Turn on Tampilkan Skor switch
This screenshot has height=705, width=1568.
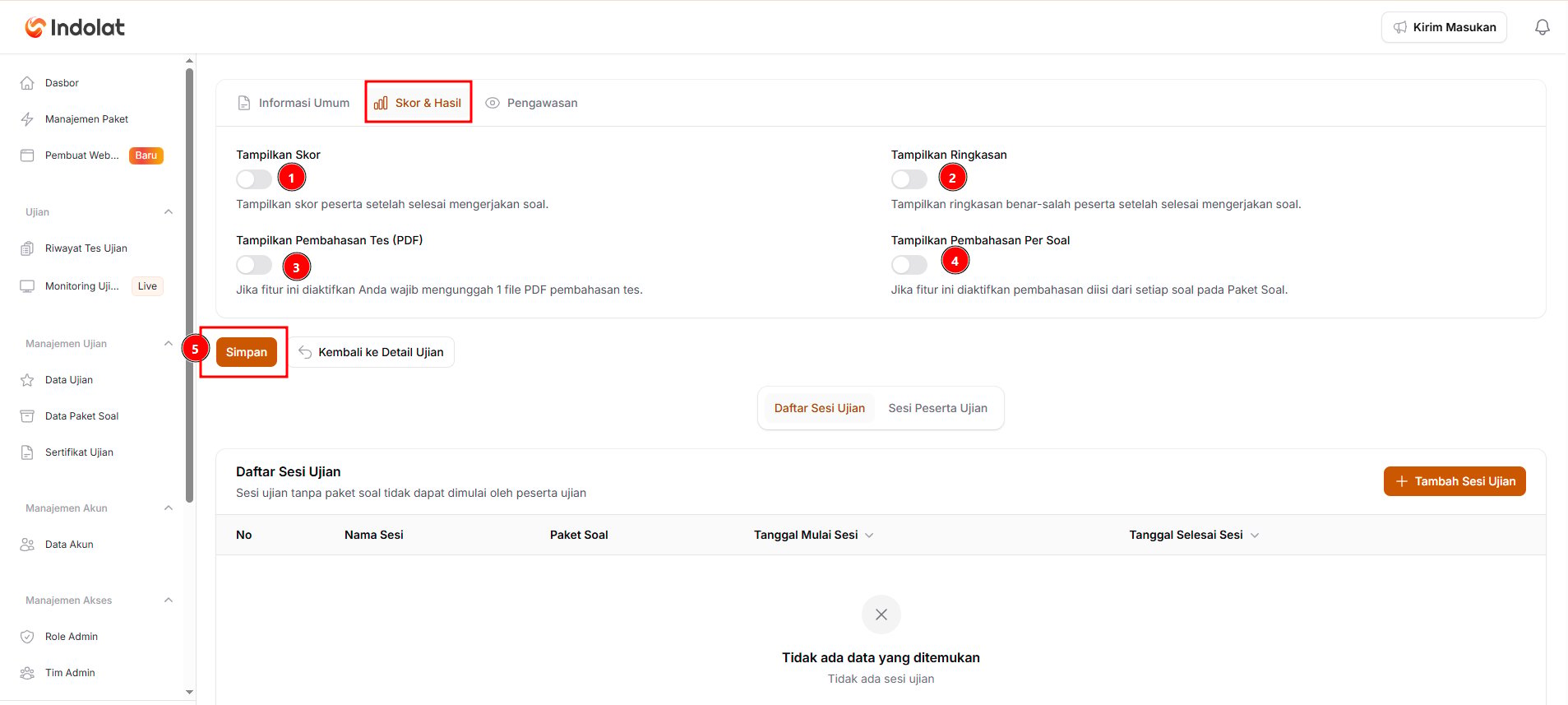(x=254, y=179)
